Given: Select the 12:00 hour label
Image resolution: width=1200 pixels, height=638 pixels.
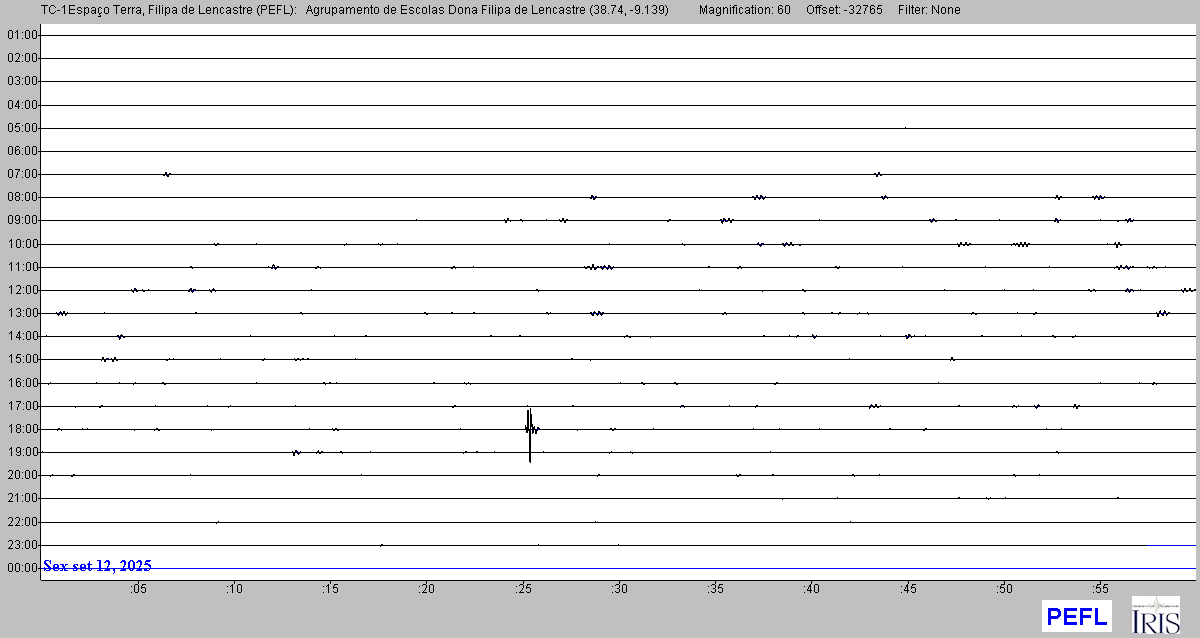Looking at the screenshot, I should pos(21,290).
